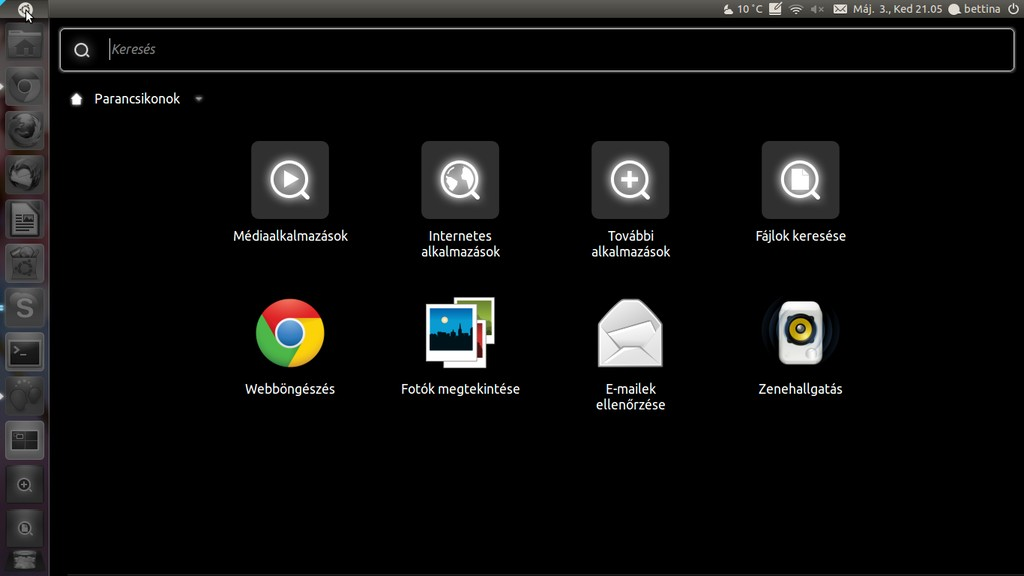Open the clock menu Máj. 3., Ked 21.05
1024x576 pixels.
tap(897, 9)
